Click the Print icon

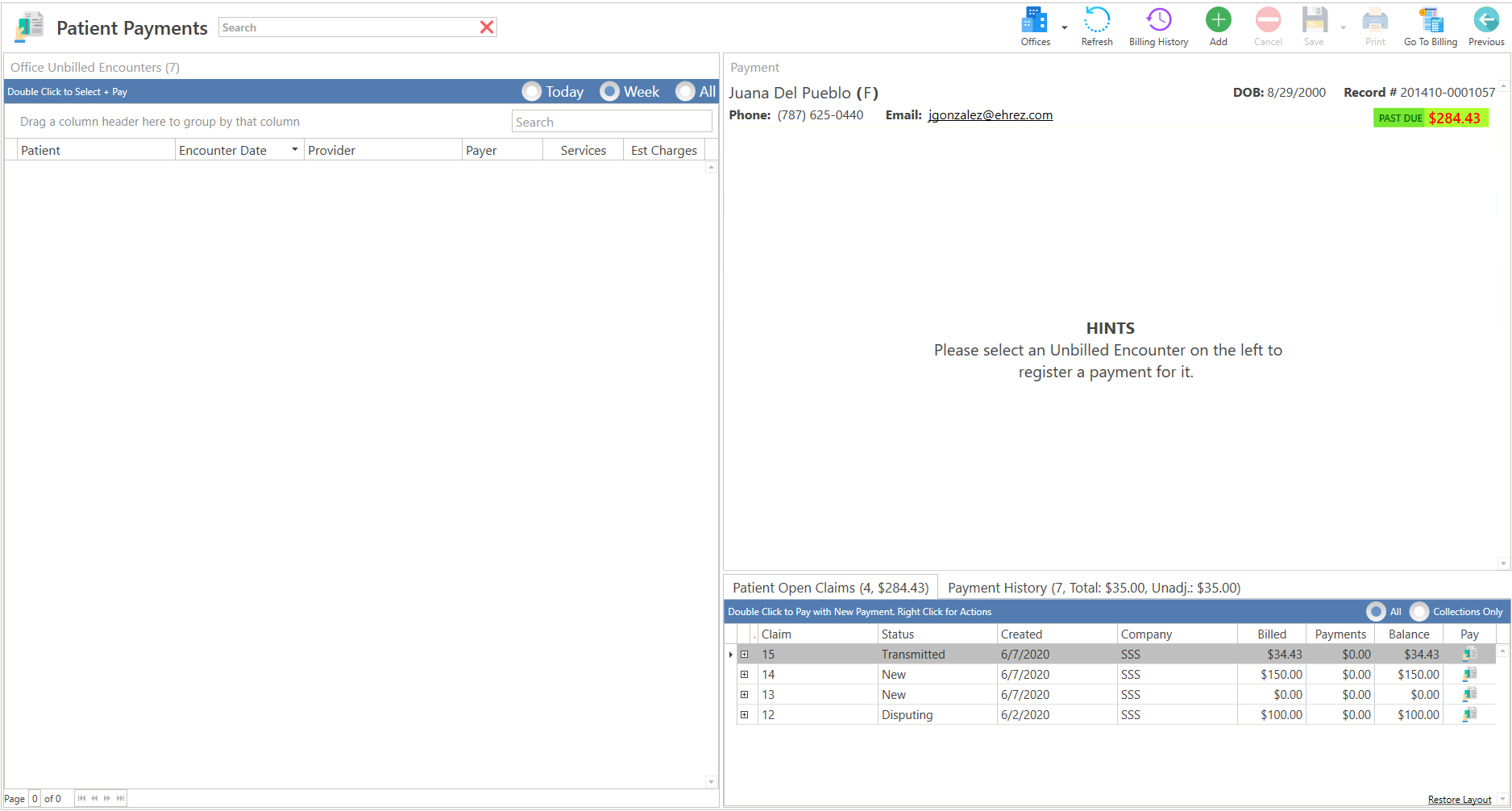(x=1375, y=27)
